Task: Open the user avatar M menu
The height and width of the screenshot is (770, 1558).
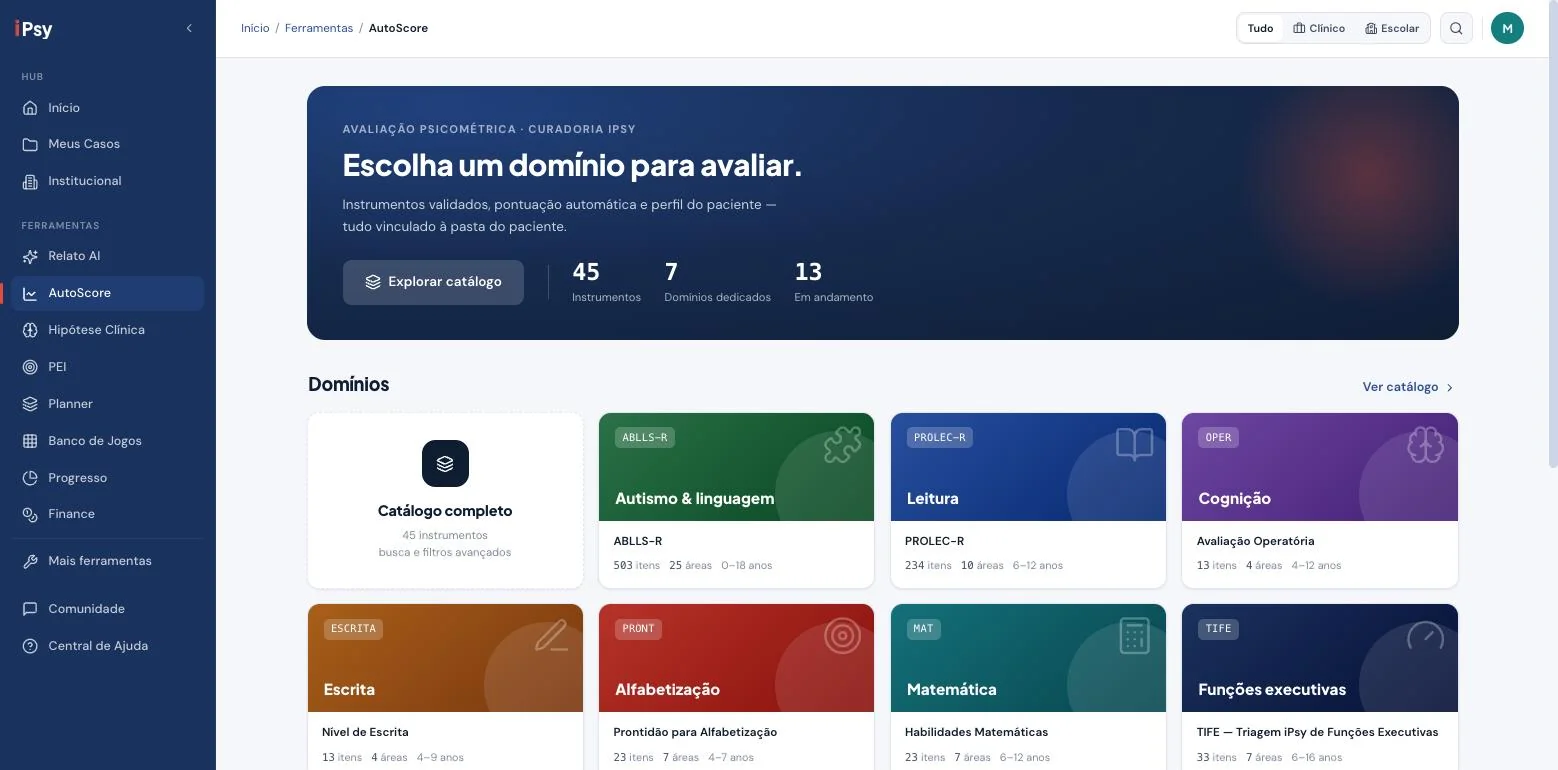Action: coord(1507,28)
